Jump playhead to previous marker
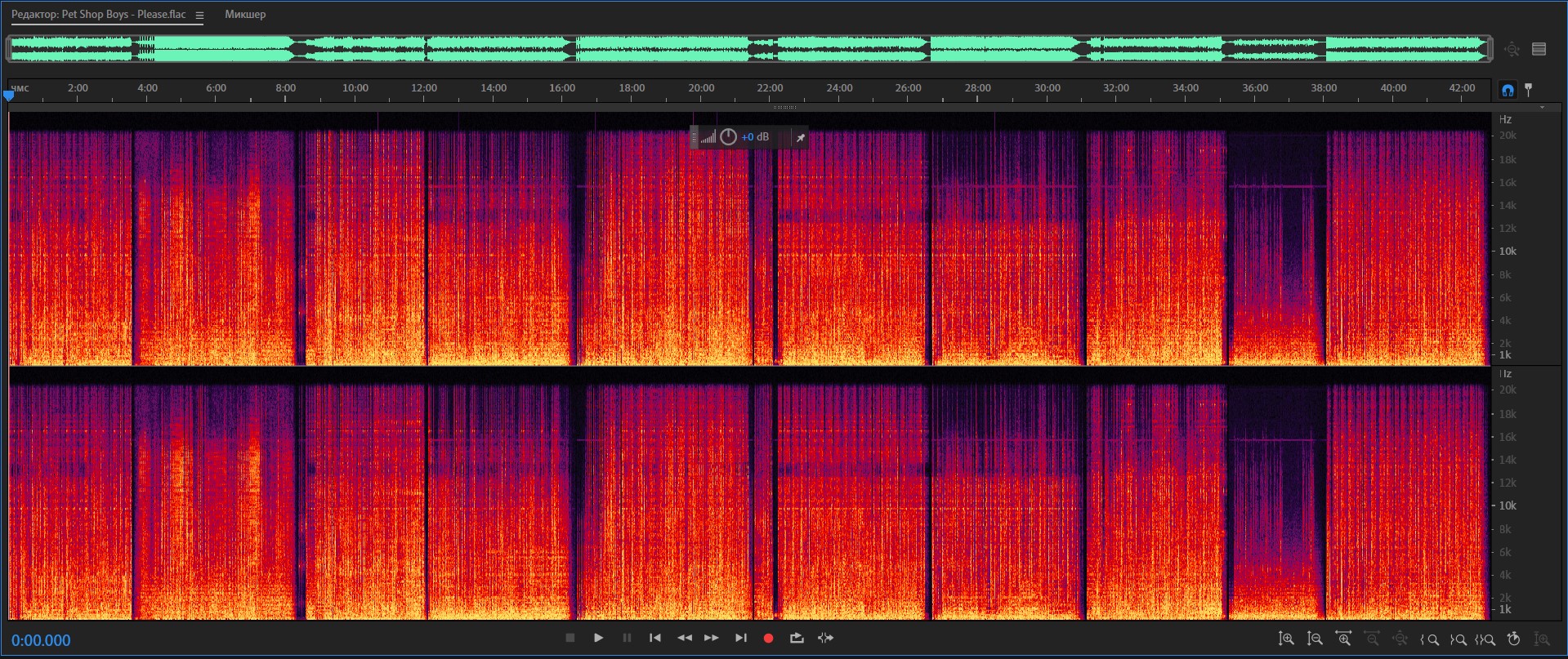This screenshot has width=1568, height=659. pyautogui.click(x=655, y=639)
